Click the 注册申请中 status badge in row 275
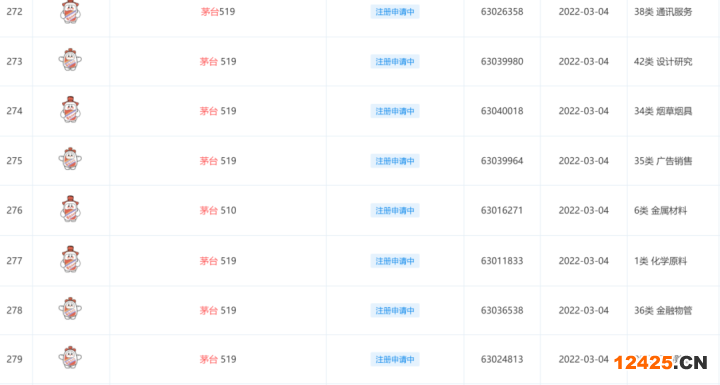Viewport: 720px width, 385px height. coord(395,161)
